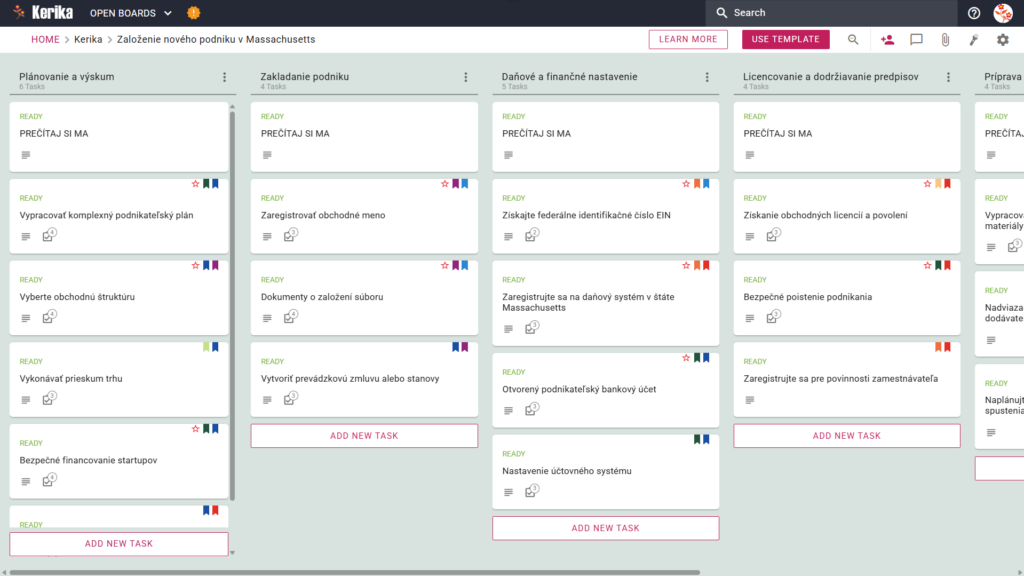Open details icon in Zakladanie podniku PREČÍTAJ SI MA
The width and height of the screenshot is (1024, 576).
267,155
